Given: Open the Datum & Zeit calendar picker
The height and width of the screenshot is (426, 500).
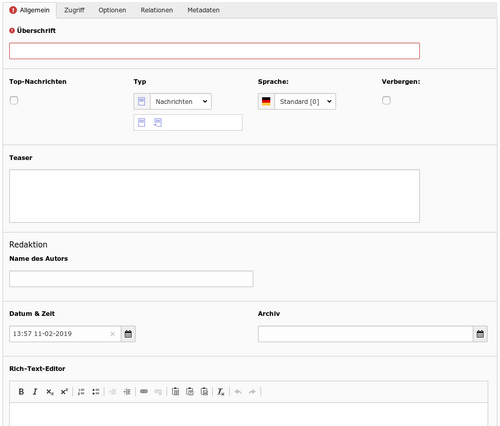Looking at the screenshot, I should (x=128, y=334).
